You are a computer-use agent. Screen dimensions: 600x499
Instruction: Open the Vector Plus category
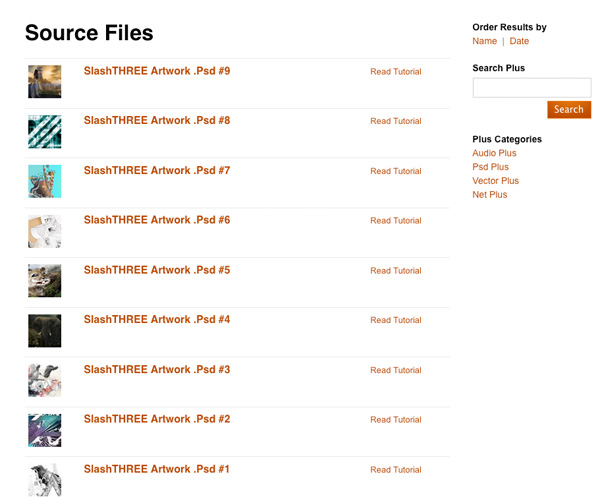coord(496,181)
